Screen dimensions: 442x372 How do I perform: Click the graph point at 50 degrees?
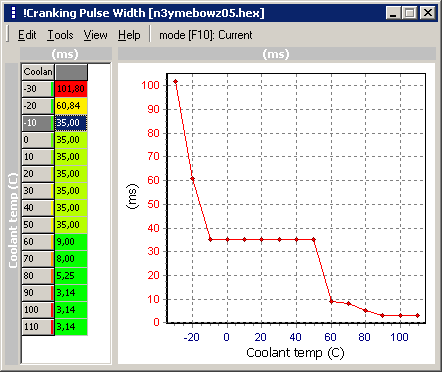[314, 240]
